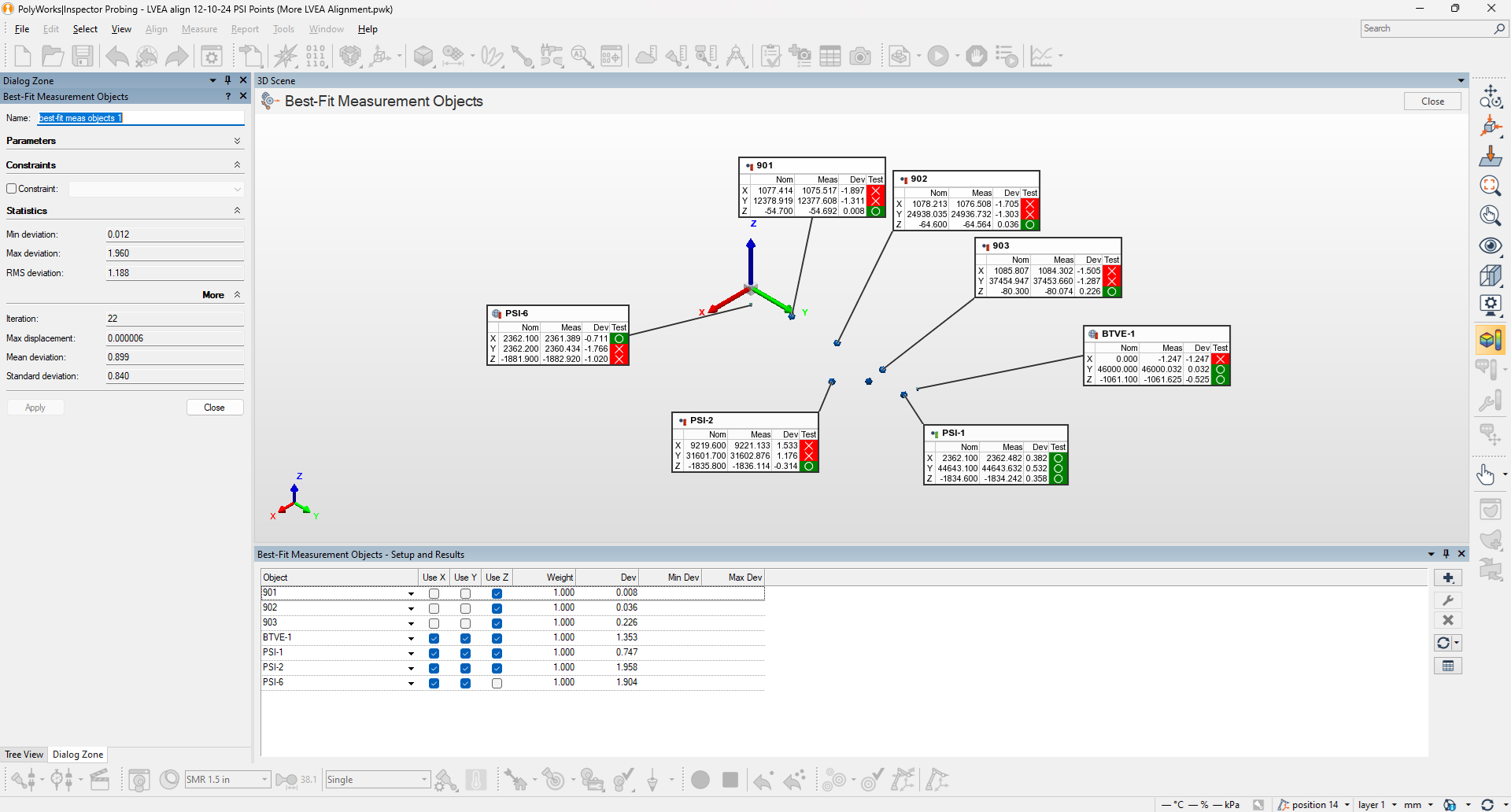The image size is (1511, 812).
Task: Open object dropdown for 901 row
Action: click(411, 593)
